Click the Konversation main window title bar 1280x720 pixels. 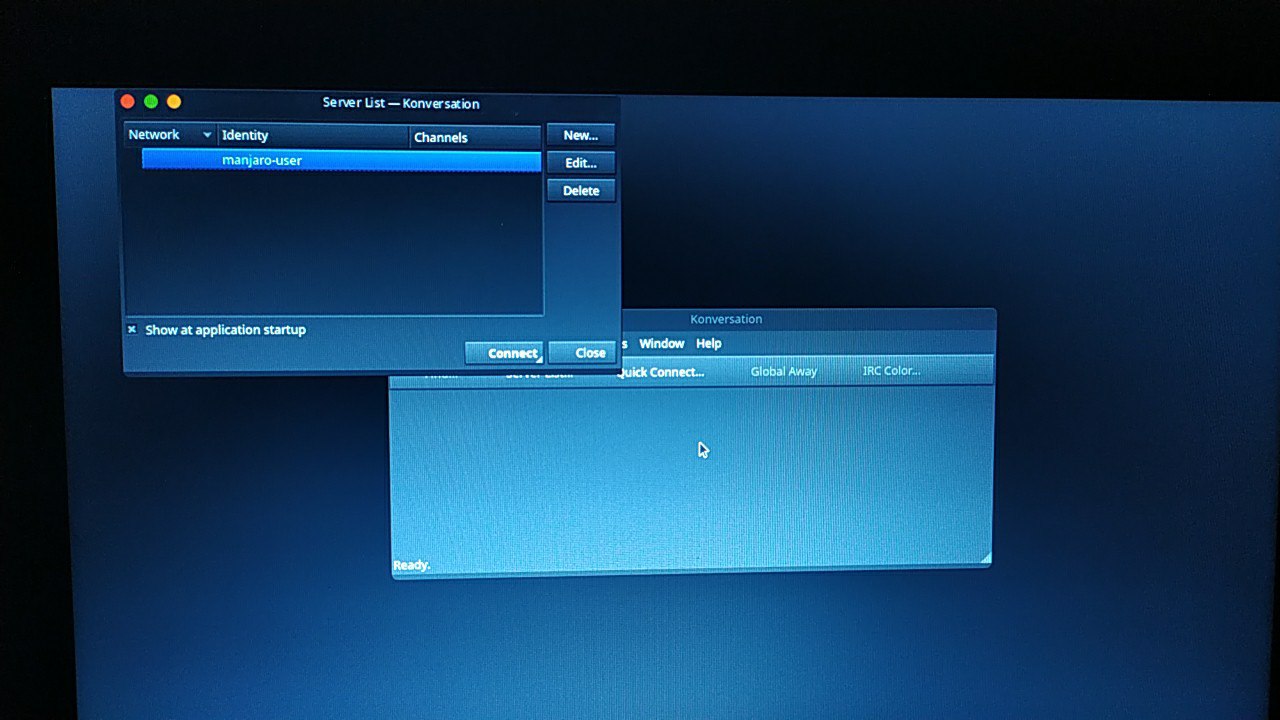(808, 319)
